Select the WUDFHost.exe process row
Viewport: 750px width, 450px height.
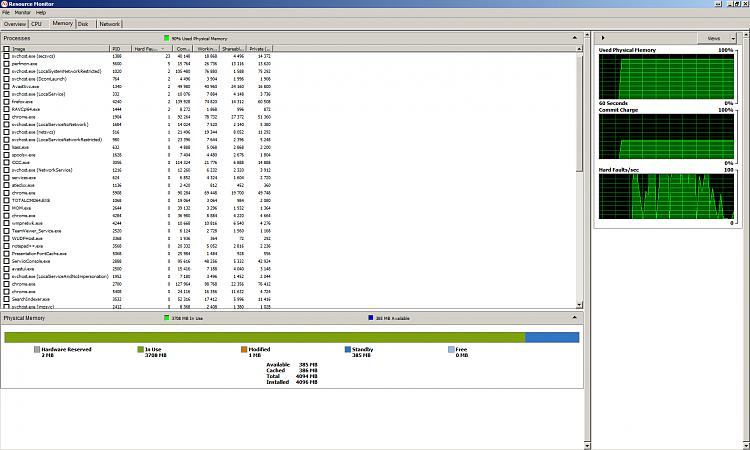click(x=136, y=238)
